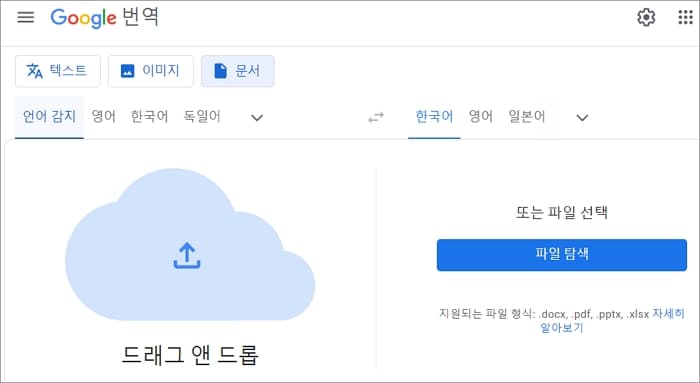
Task: Click the Google 번역 logo
Action: click(x=104, y=17)
